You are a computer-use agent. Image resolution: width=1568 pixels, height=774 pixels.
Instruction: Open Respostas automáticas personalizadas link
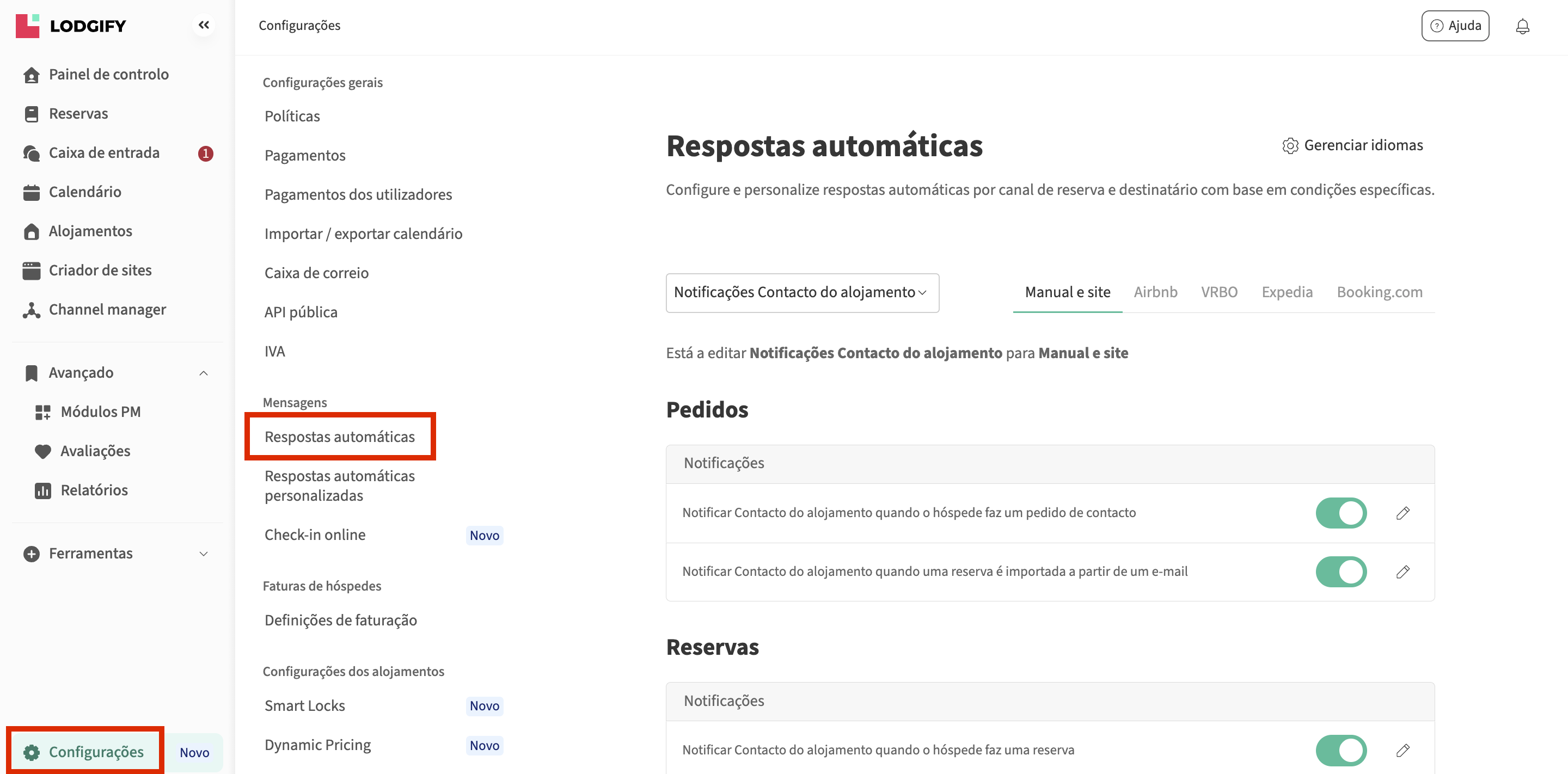point(339,485)
